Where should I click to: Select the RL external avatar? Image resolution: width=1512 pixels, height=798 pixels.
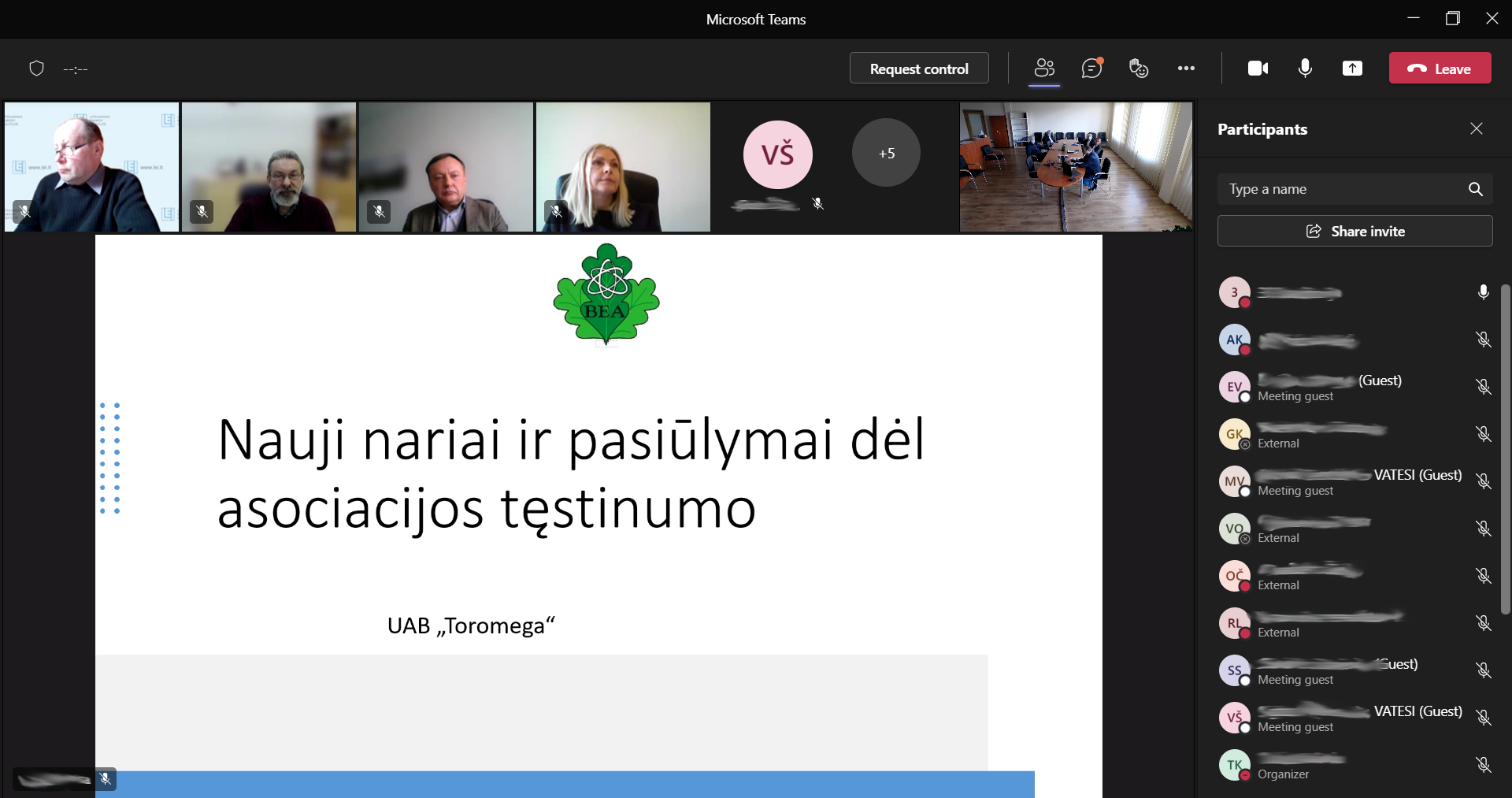pyautogui.click(x=1234, y=623)
